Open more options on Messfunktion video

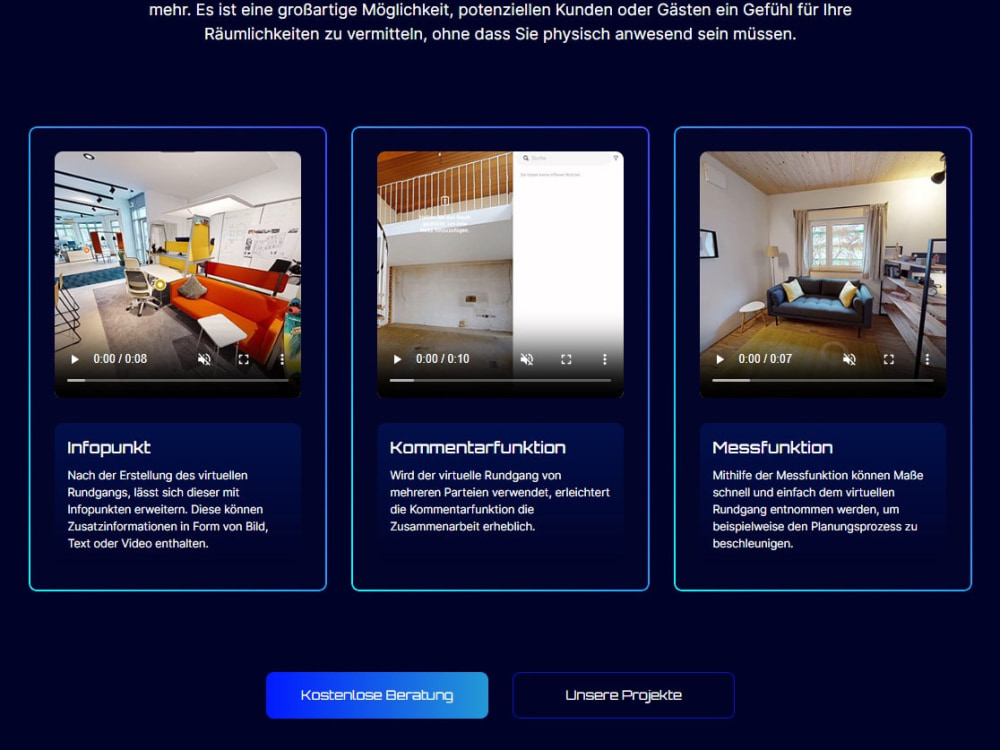click(x=927, y=359)
